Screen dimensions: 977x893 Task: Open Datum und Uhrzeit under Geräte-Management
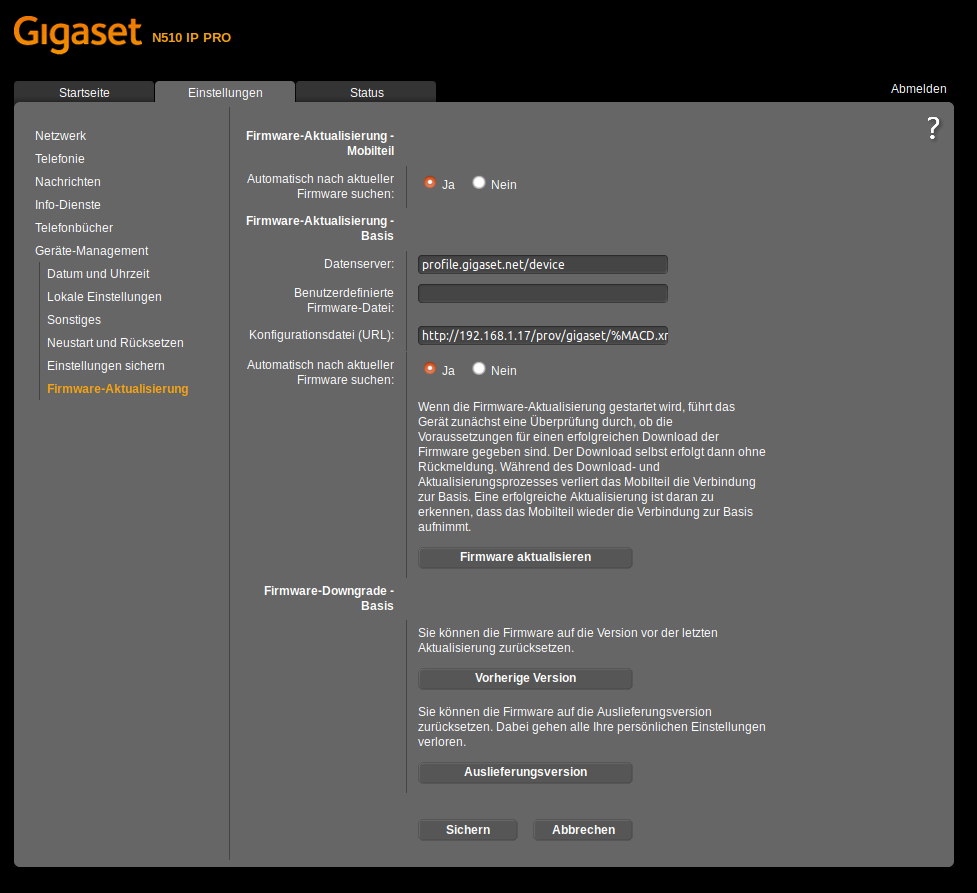(x=98, y=273)
